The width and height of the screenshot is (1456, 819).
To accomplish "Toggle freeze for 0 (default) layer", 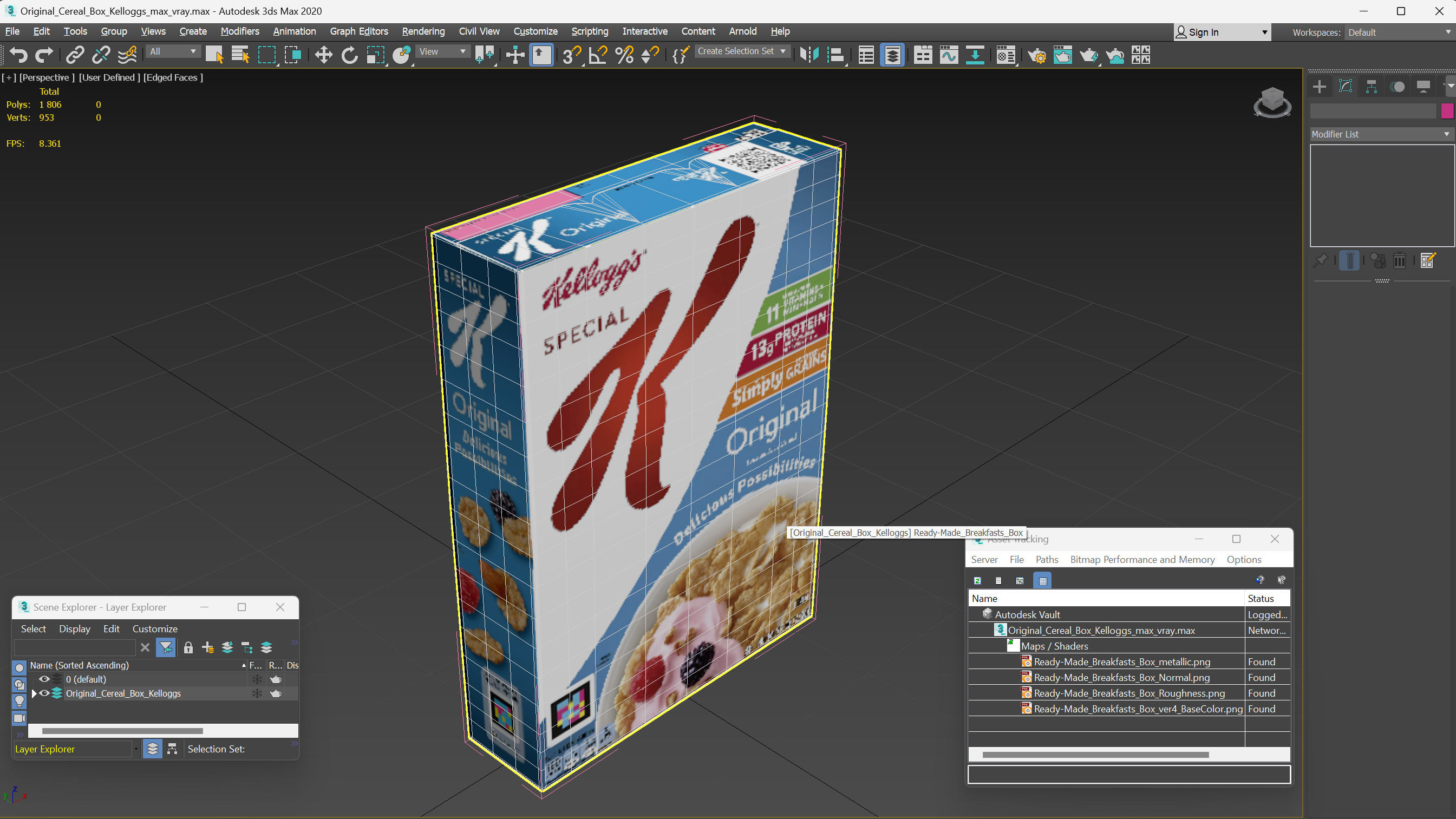I will [257, 679].
